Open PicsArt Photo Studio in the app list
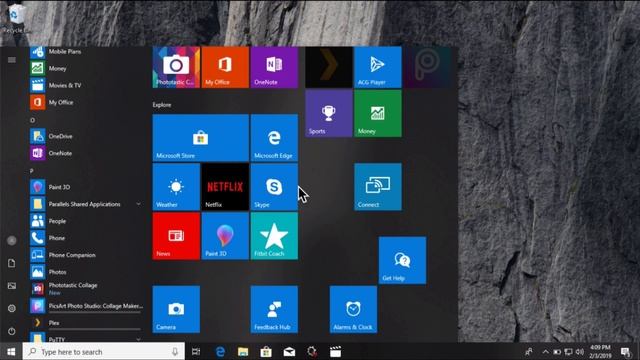Image resolution: width=640 pixels, height=360 pixels. pyautogui.click(x=86, y=305)
